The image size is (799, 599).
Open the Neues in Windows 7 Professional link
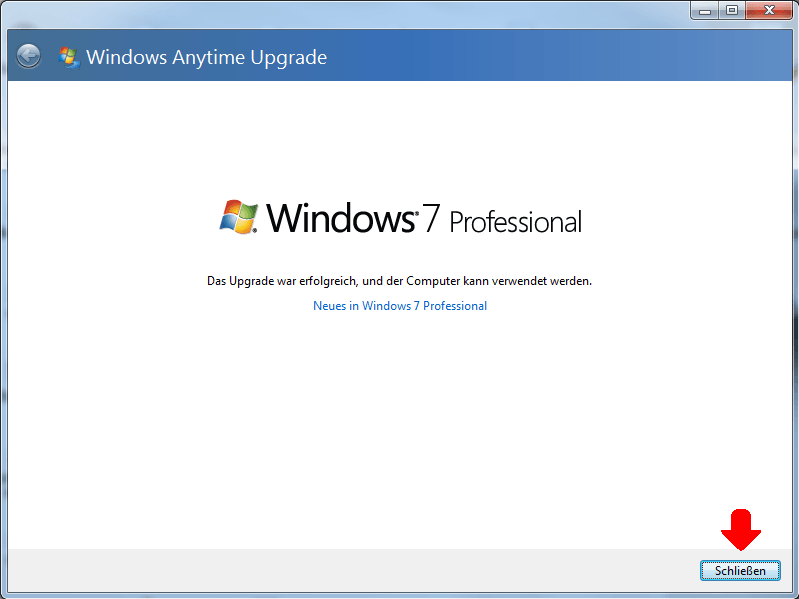(400, 306)
